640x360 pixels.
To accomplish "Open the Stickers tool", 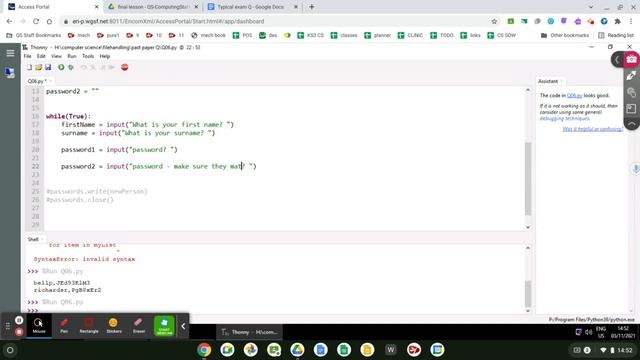I will pos(114,325).
